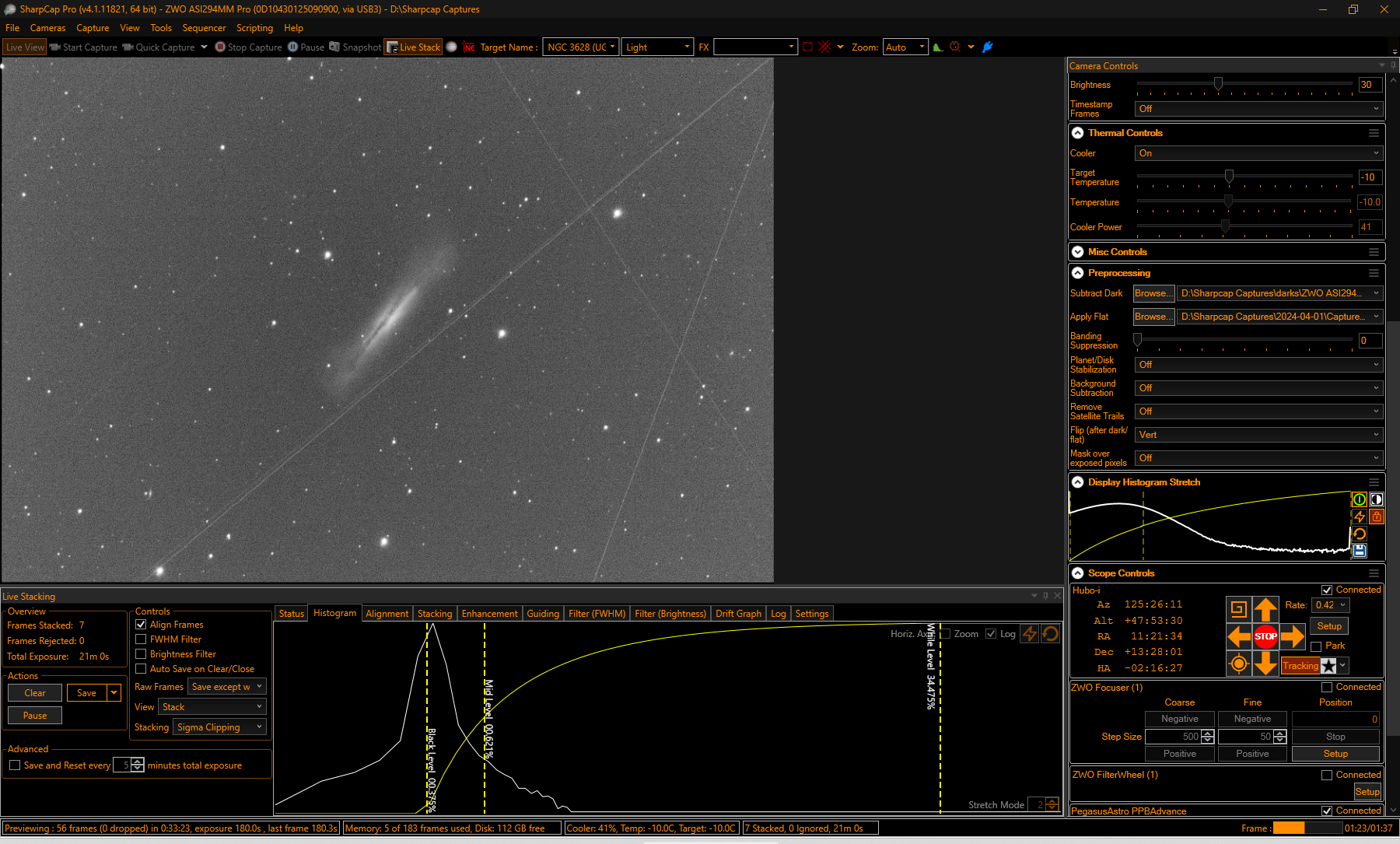1400x844 pixels.
Task: Reset the Display Histogram Stretch
Action: pos(1360,534)
